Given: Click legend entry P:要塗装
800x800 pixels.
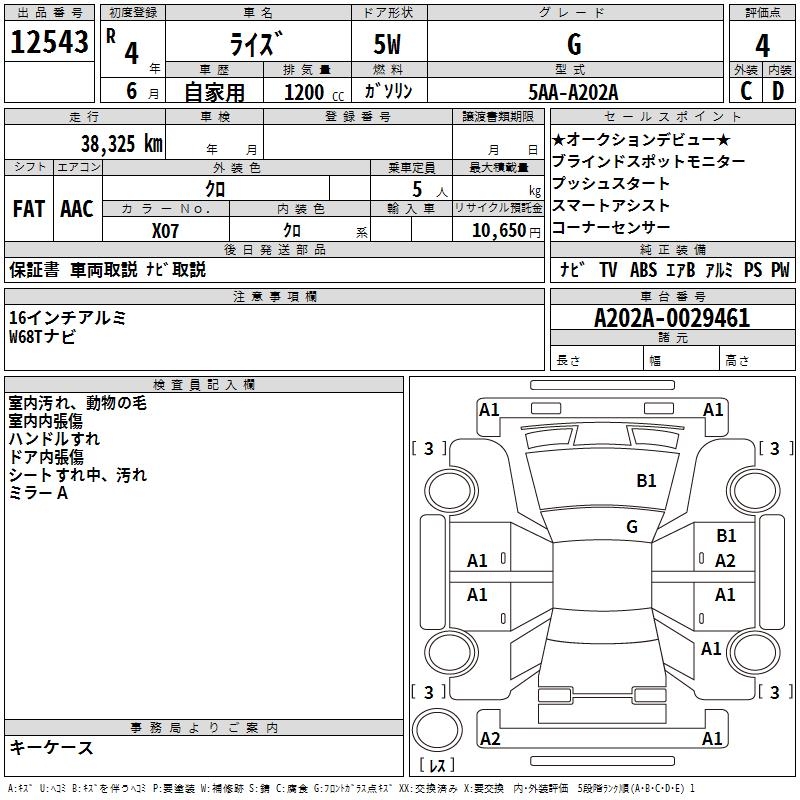Looking at the screenshot, I should (174, 788).
